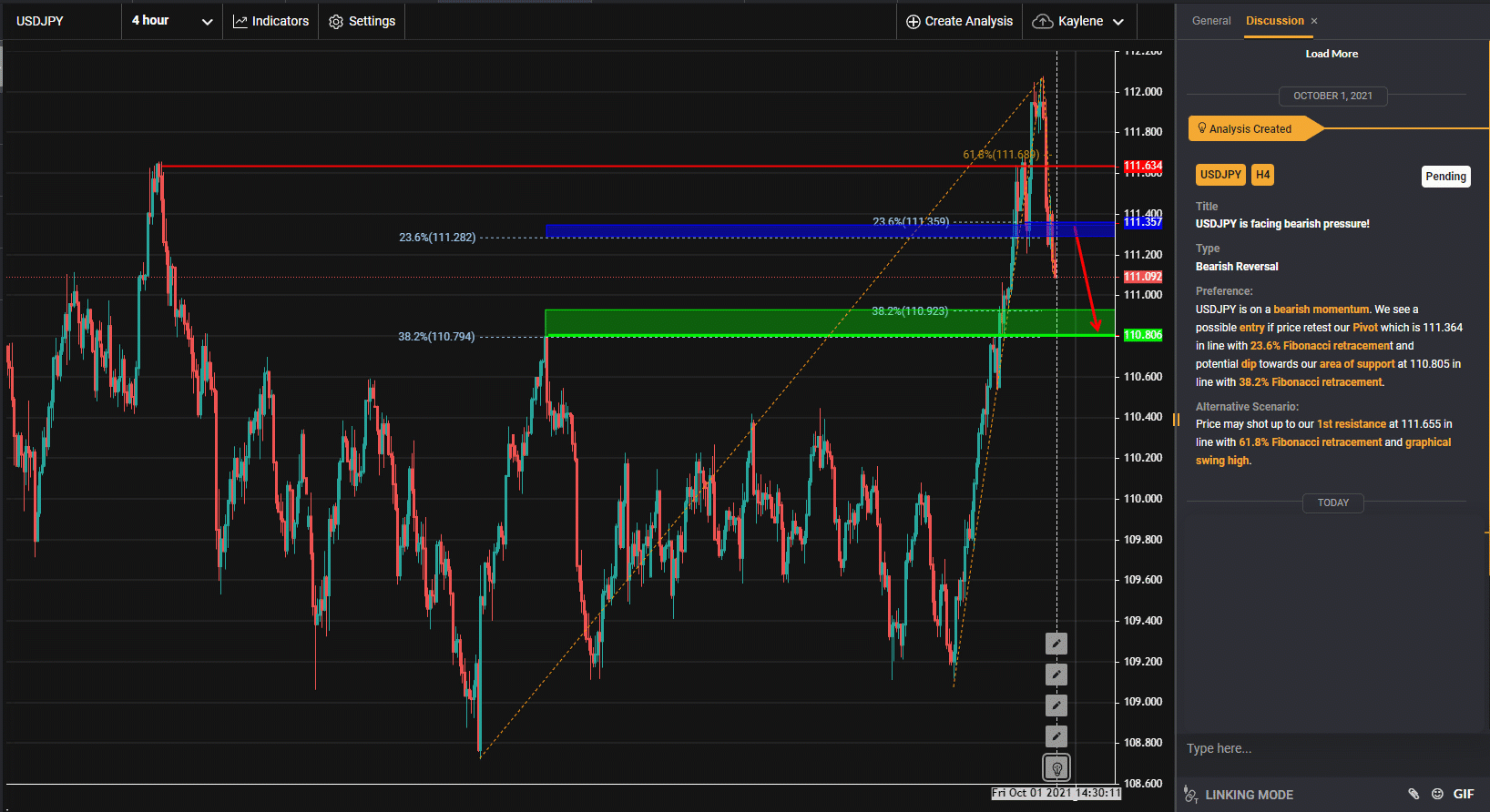The height and width of the screenshot is (812, 1490).
Task: Switch to the General tab
Action: coord(1210,21)
